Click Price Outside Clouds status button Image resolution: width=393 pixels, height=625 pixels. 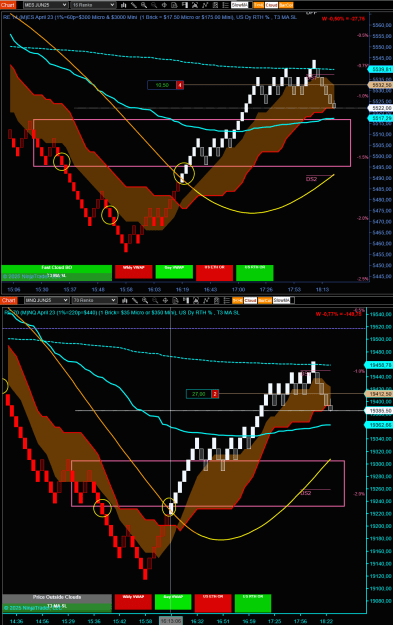[57, 598]
